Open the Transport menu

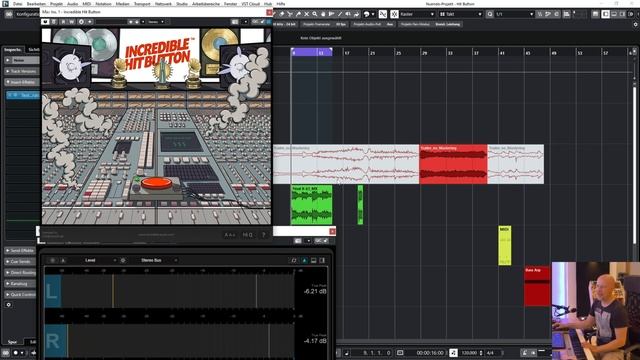(142, 4)
